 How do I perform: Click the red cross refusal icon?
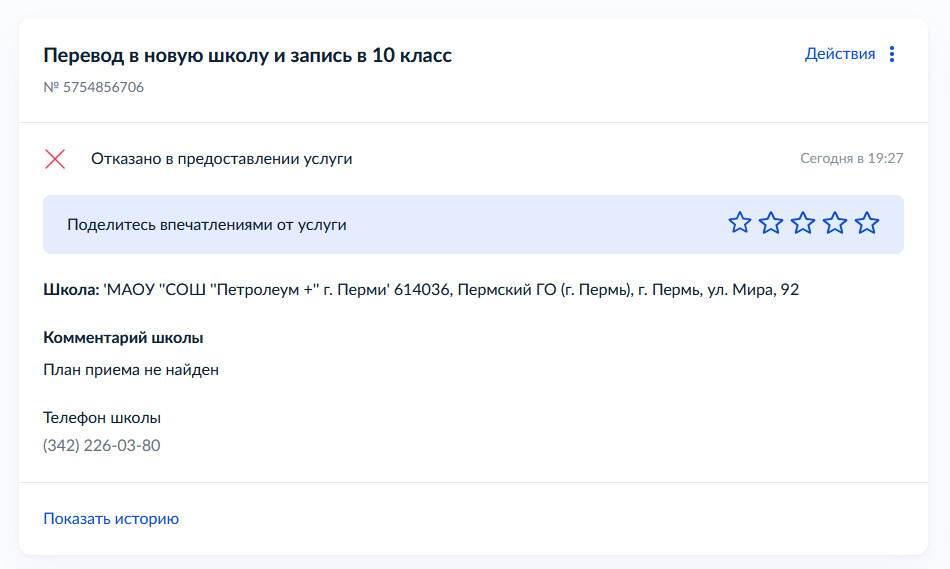[x=55, y=158]
